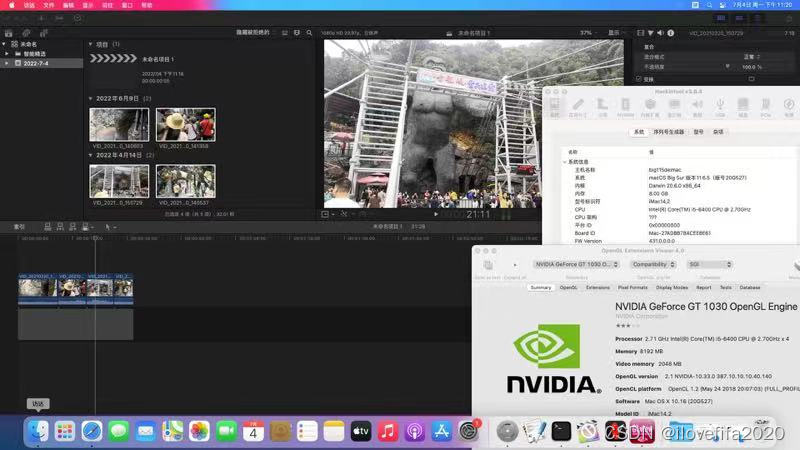Launch Safari from the Dock
Image resolution: width=800 pixels, height=450 pixels.
(92, 432)
